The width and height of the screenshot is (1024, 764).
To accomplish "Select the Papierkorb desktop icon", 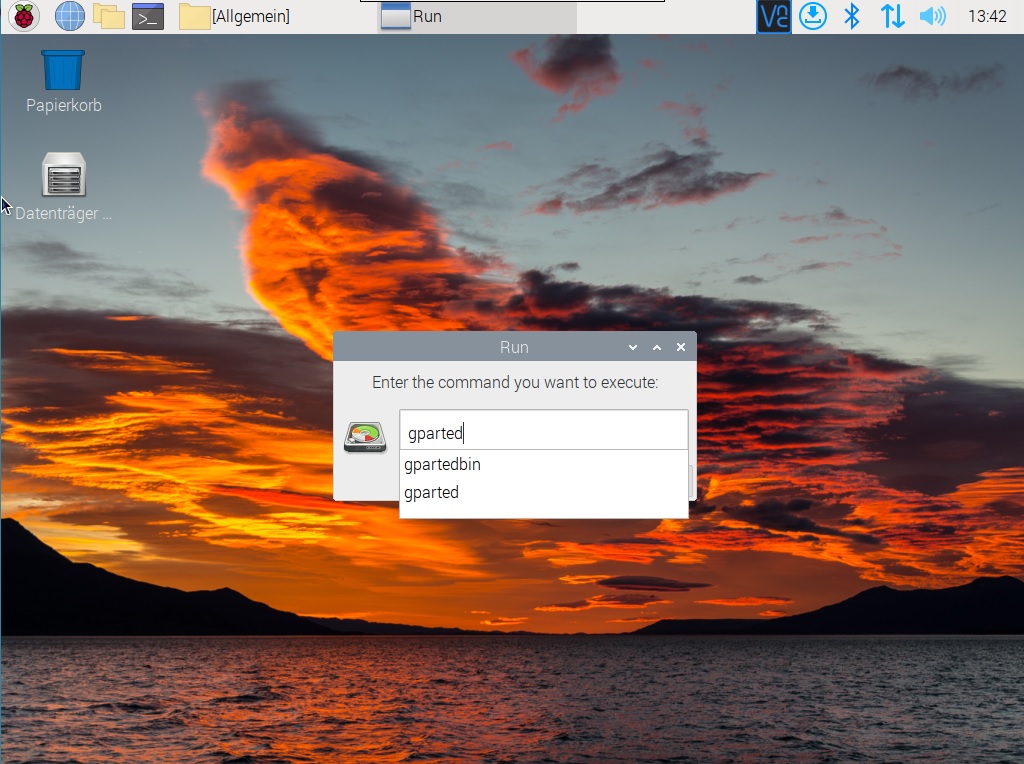I will 63,82.
